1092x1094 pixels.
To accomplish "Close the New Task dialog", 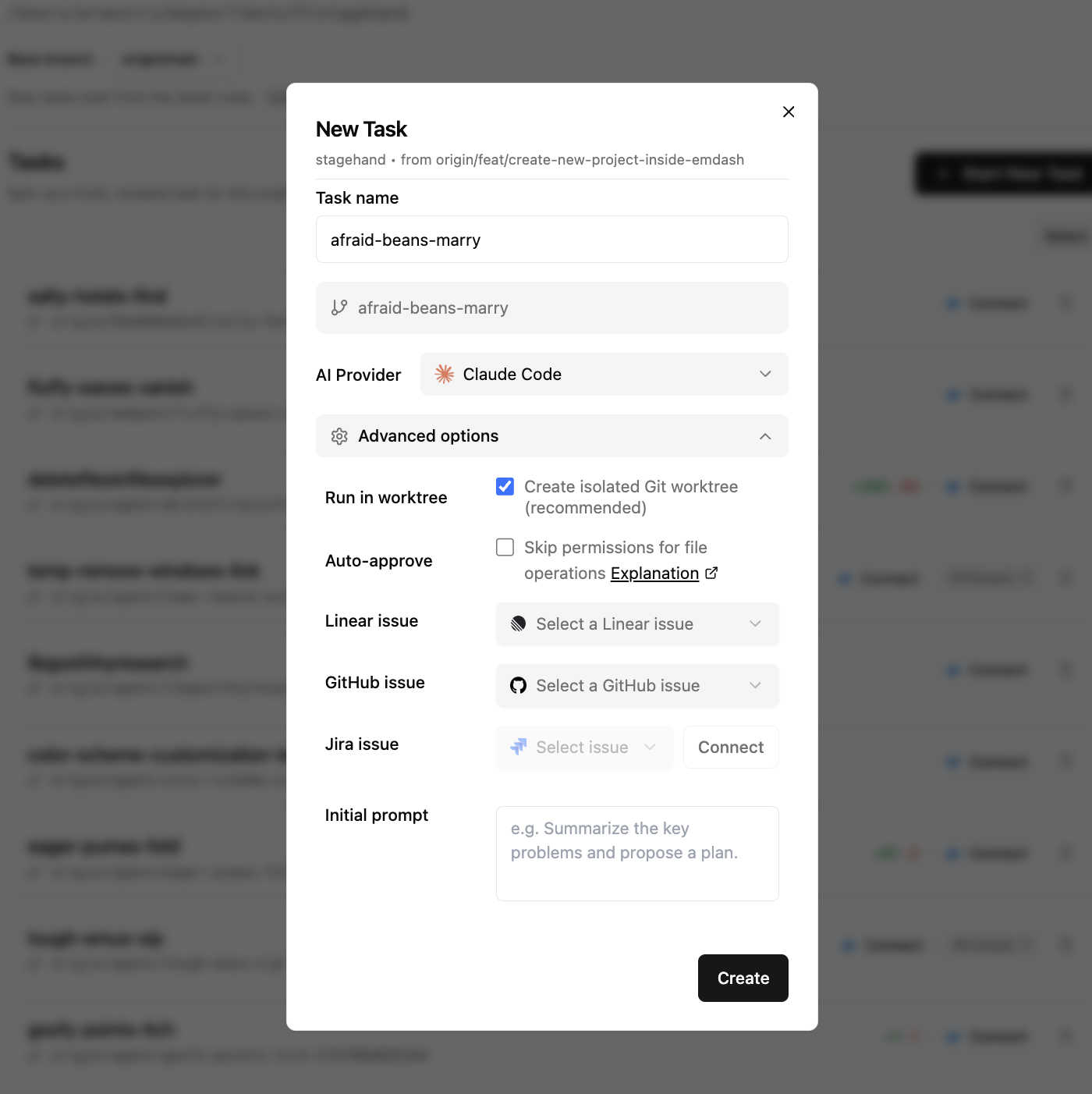I will click(x=789, y=112).
